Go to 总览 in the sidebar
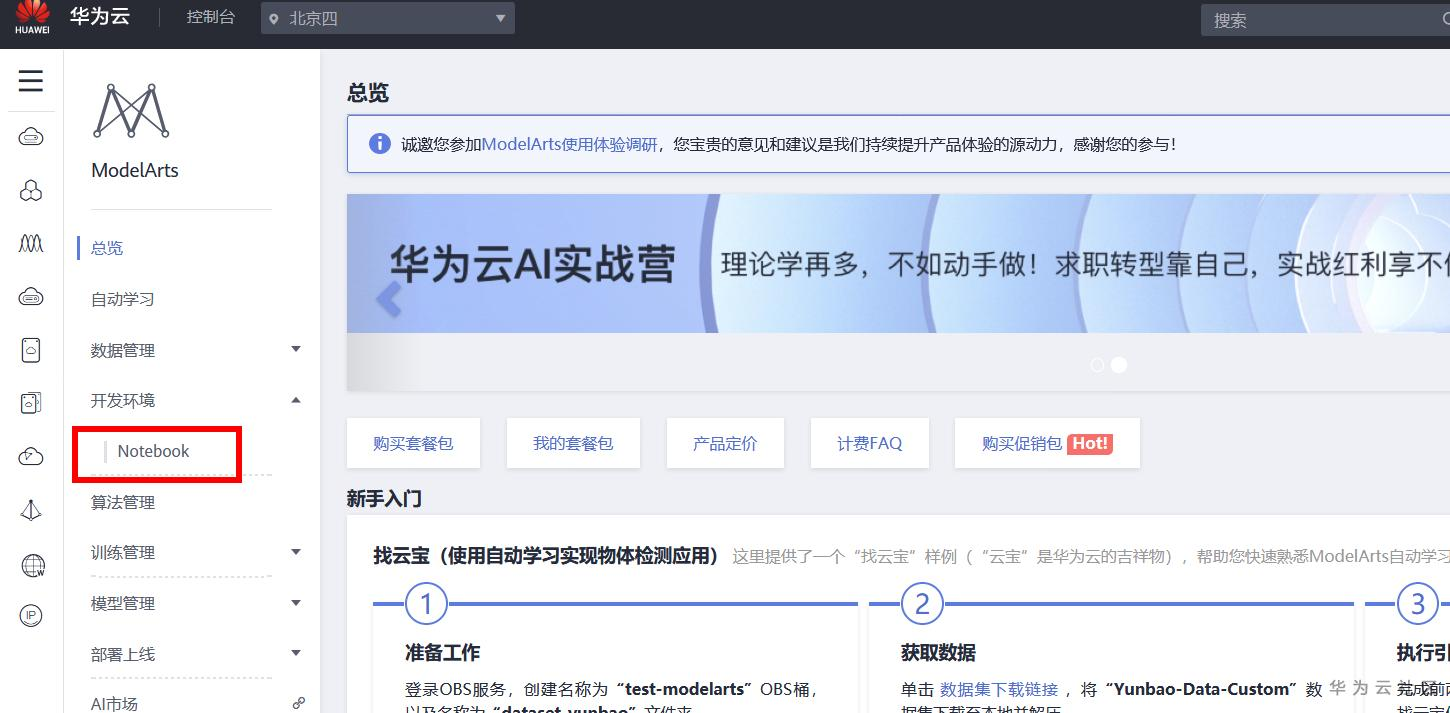 [x=107, y=248]
